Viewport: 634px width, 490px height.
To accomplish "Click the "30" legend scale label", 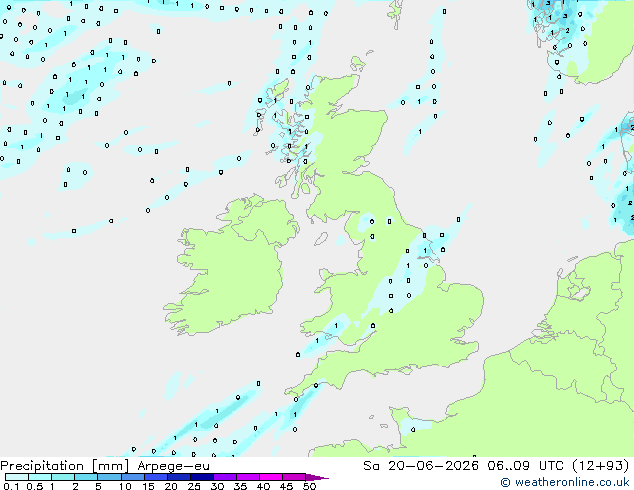I will (218, 486).
